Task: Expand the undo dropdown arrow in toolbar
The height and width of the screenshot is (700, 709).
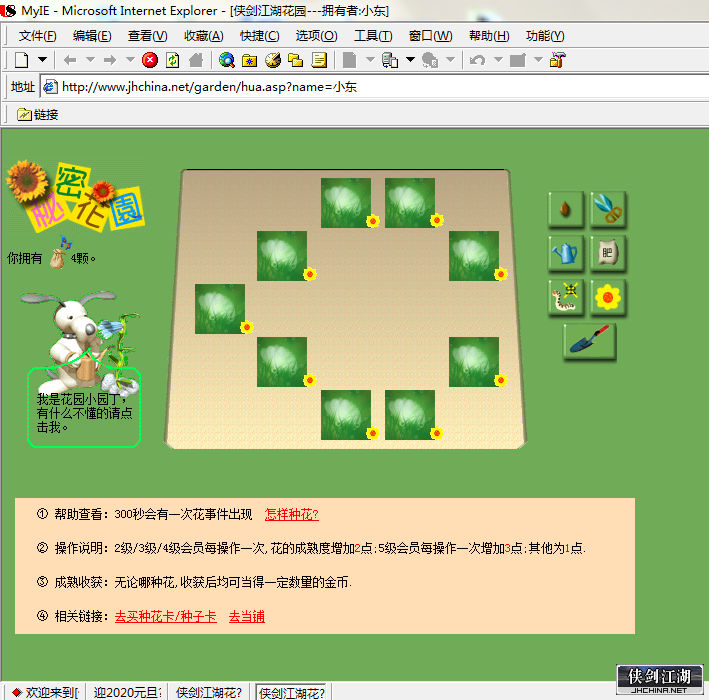Action: click(x=498, y=60)
